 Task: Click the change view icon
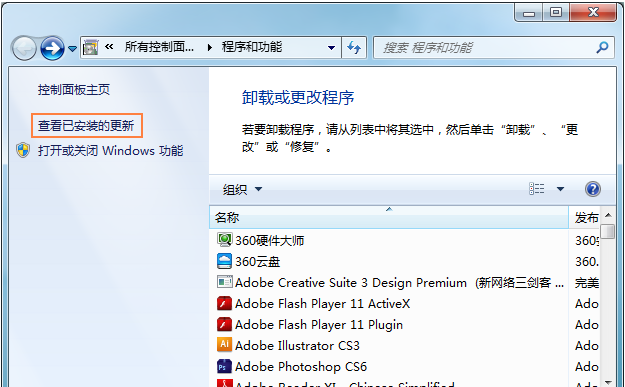tap(537, 189)
